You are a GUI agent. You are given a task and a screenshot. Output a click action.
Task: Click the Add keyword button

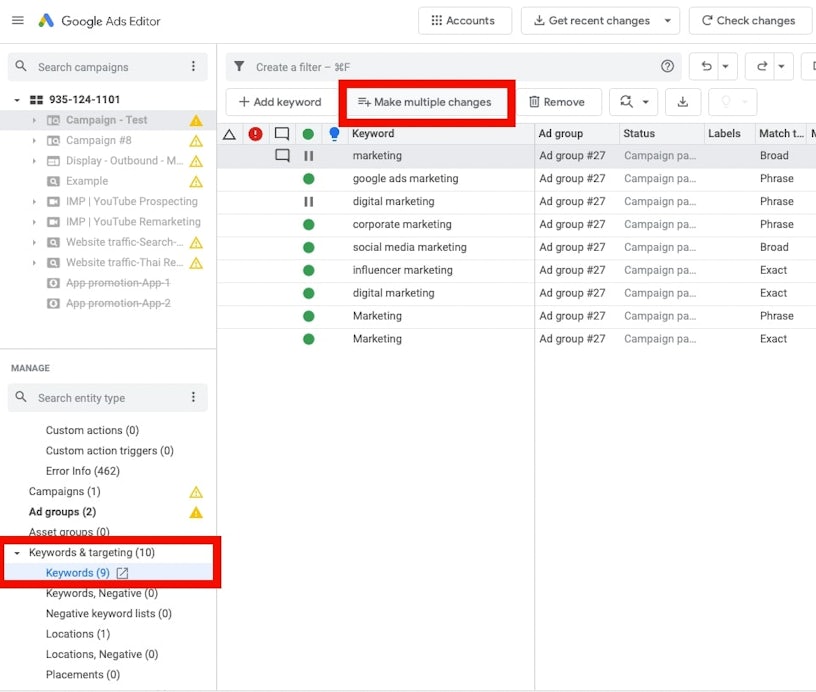tap(280, 102)
